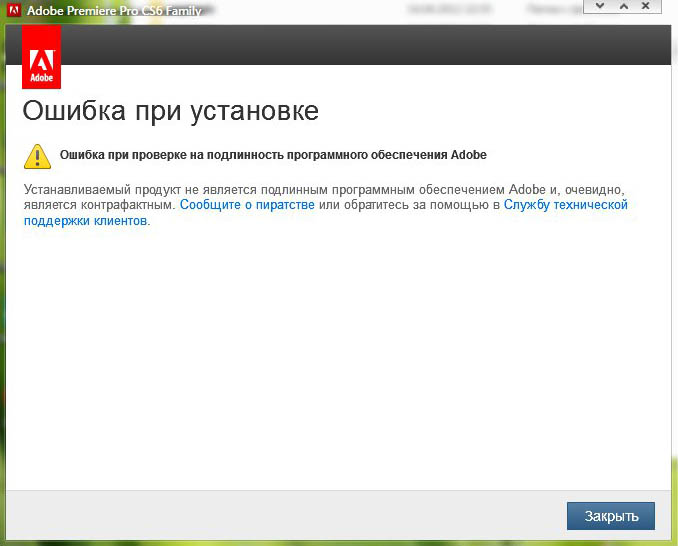This screenshot has width=678, height=546.
Task: Click the Закрыть button
Action: (611, 516)
